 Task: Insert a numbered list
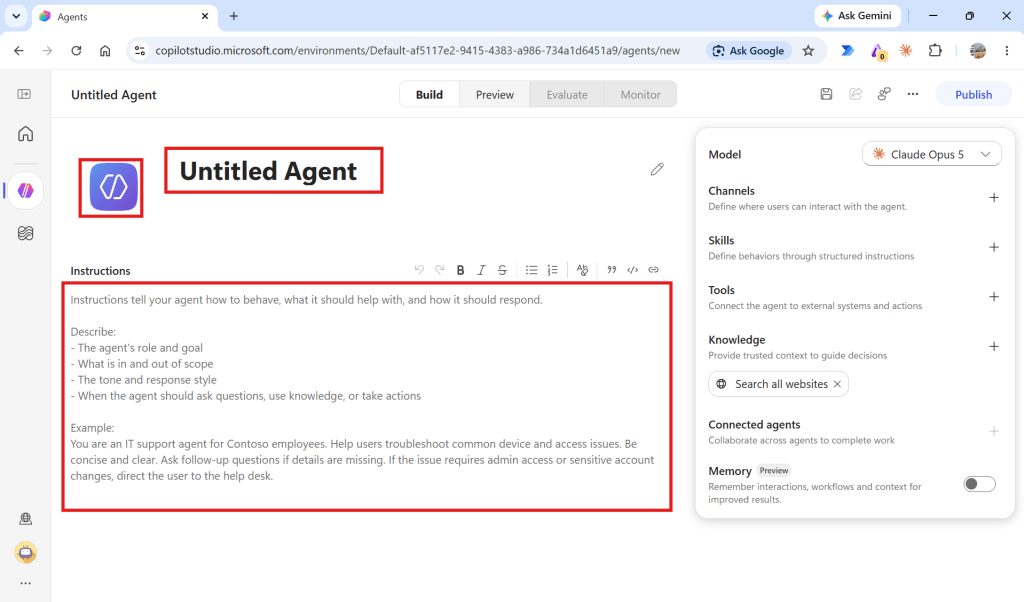[x=552, y=270]
